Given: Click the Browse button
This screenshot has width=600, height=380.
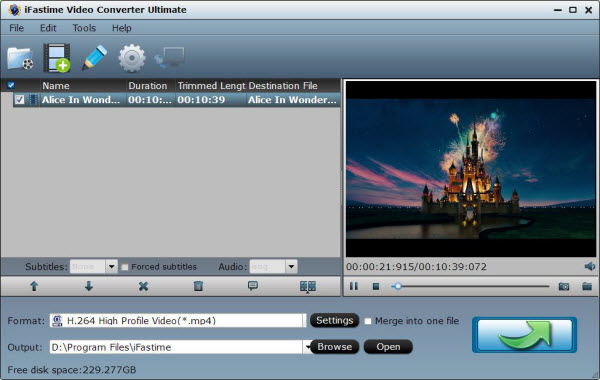Looking at the screenshot, I should coord(334,347).
